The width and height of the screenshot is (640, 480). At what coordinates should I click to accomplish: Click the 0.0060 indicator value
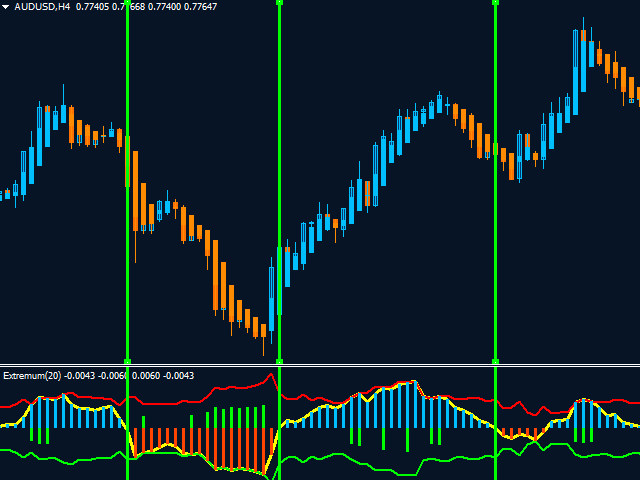coord(146,376)
